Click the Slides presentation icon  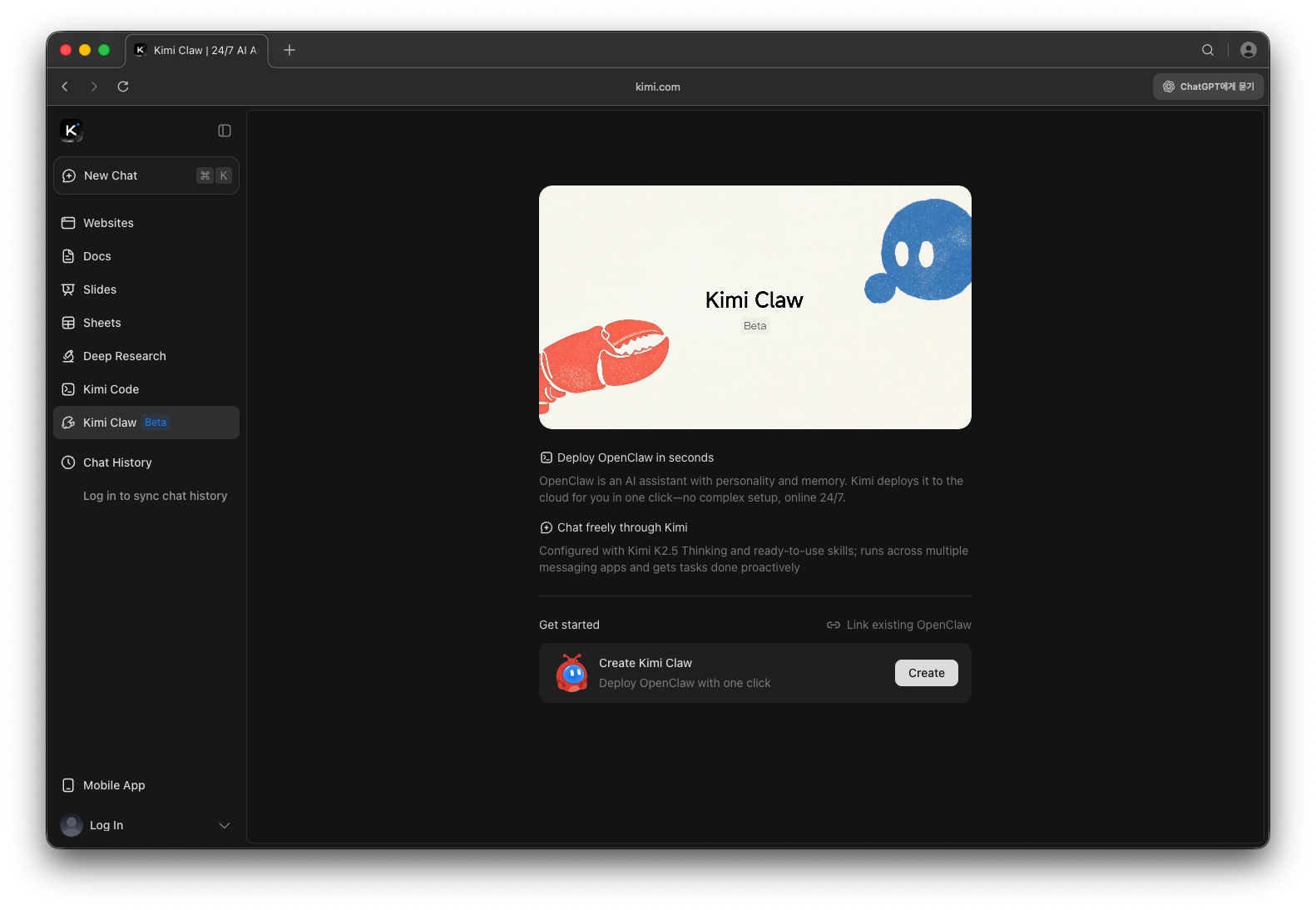tap(68, 289)
